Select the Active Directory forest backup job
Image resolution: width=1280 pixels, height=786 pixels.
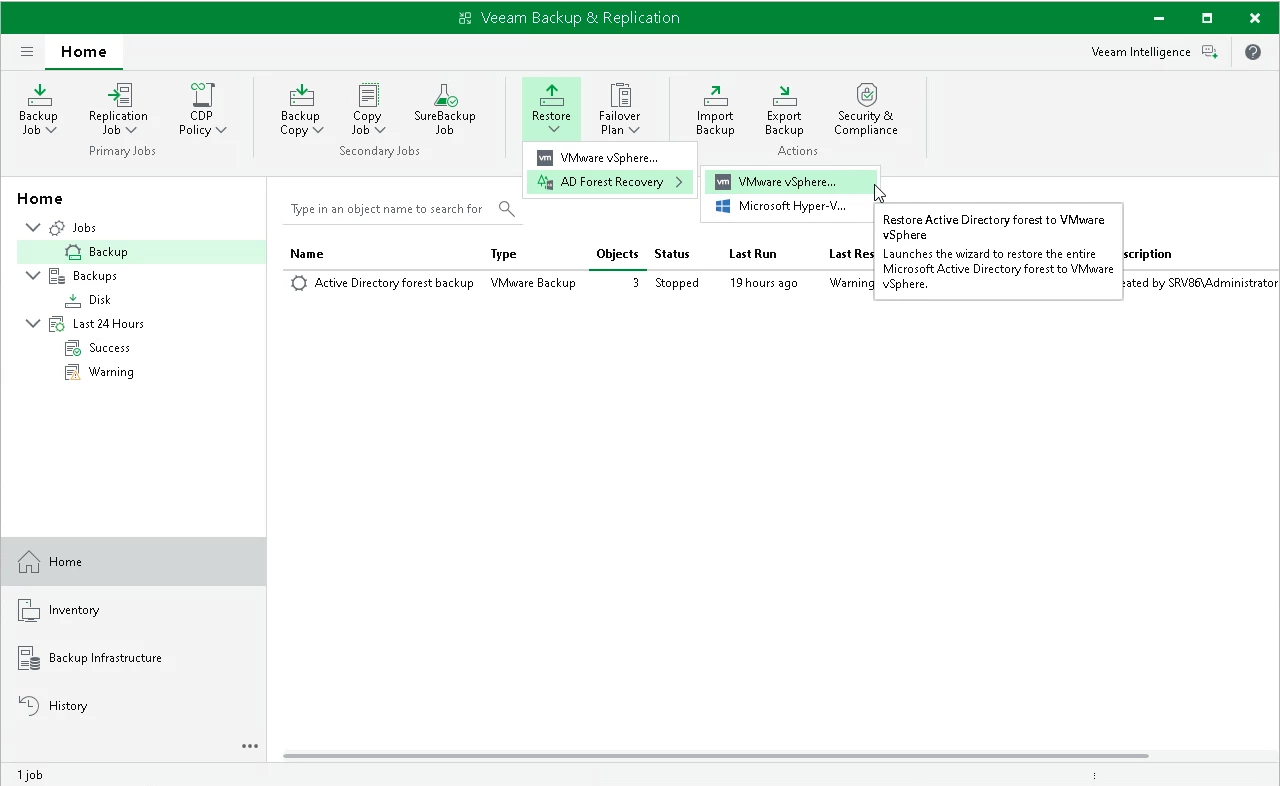point(394,283)
